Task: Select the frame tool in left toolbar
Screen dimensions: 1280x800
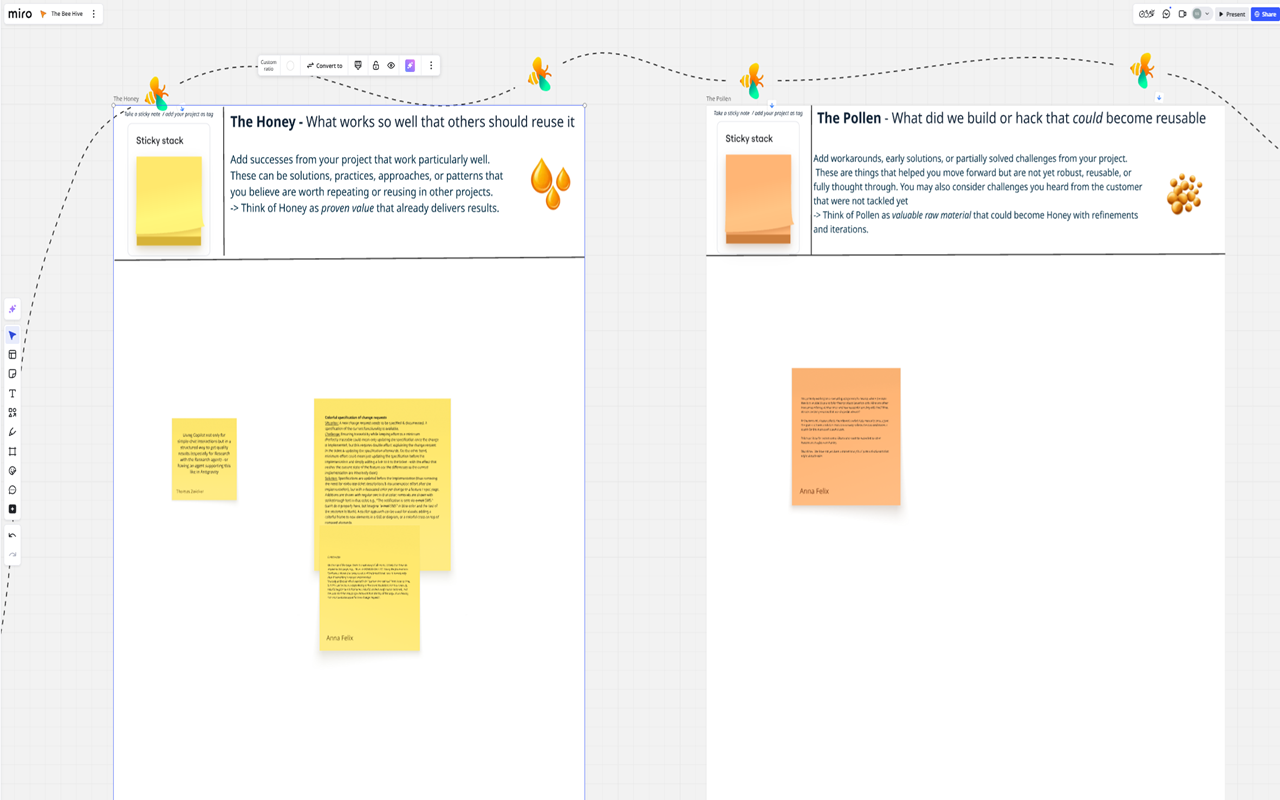Action: pyautogui.click(x=12, y=452)
